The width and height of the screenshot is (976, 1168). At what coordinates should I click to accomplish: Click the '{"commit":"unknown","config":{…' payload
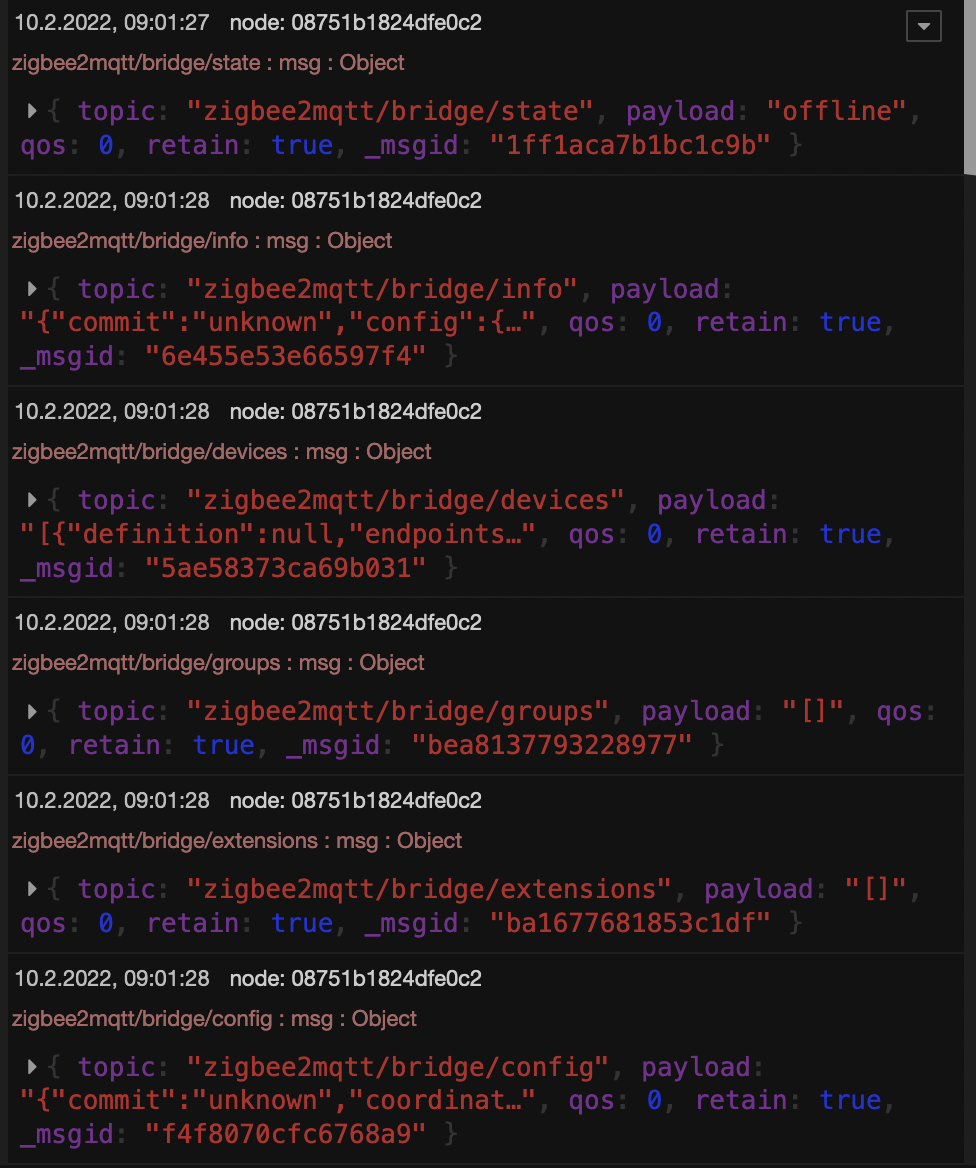click(278, 323)
